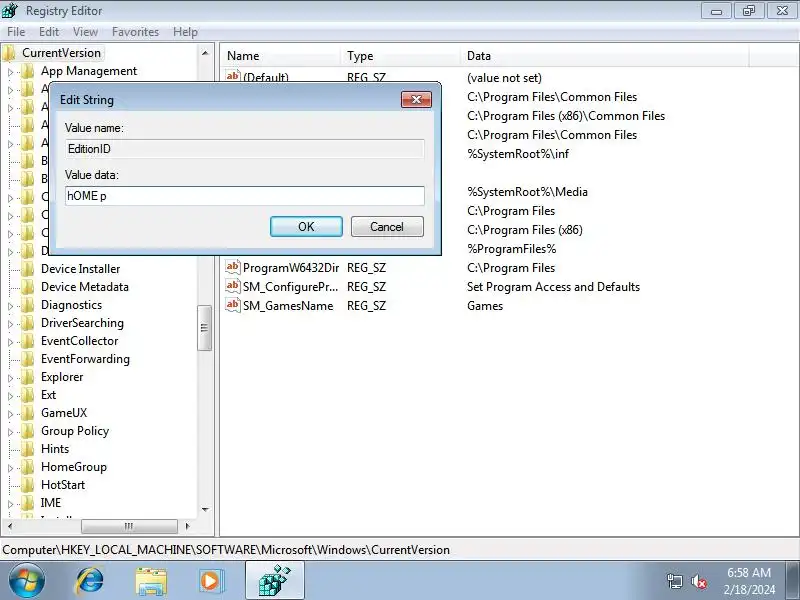The height and width of the screenshot is (600, 800).
Task: Expand the DriverSearching key
Action: pos(10,324)
